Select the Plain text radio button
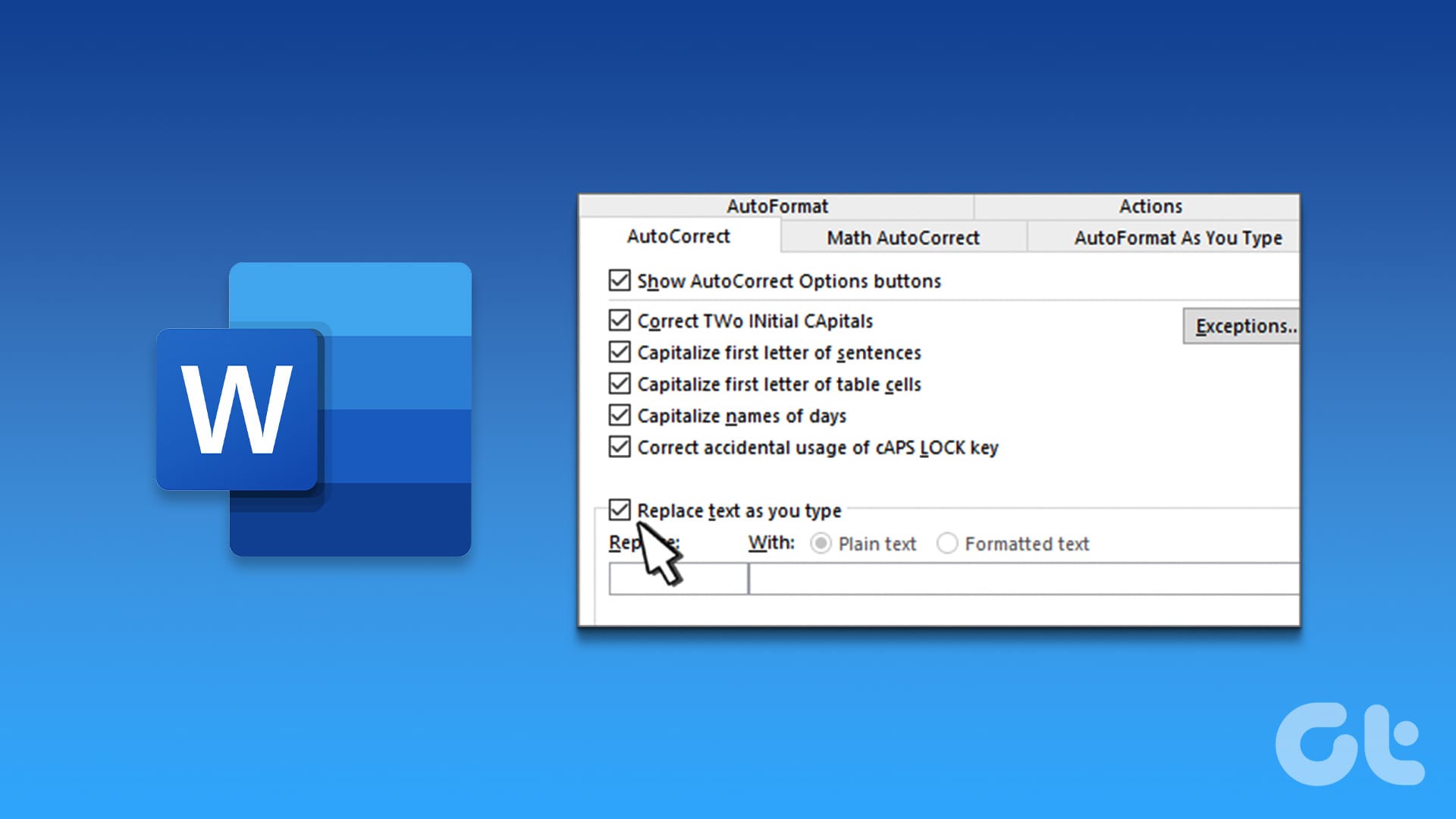 point(821,544)
